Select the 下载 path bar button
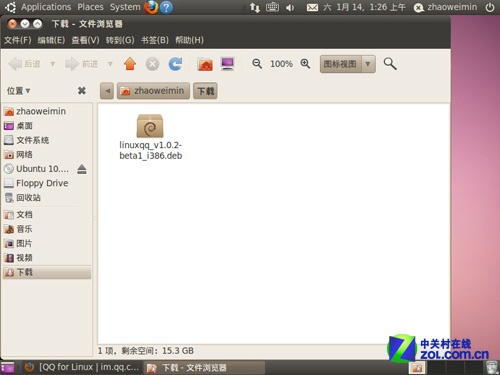Screen dimensions: 500x375 pyautogui.click(x=205, y=91)
